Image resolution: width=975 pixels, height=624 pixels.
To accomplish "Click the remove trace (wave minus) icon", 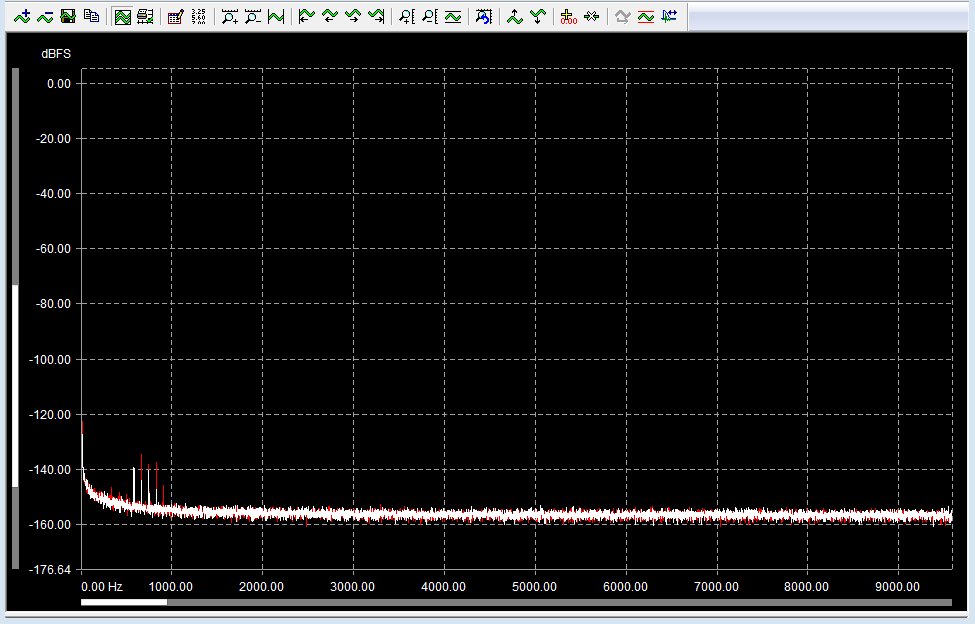I will (x=45, y=17).
